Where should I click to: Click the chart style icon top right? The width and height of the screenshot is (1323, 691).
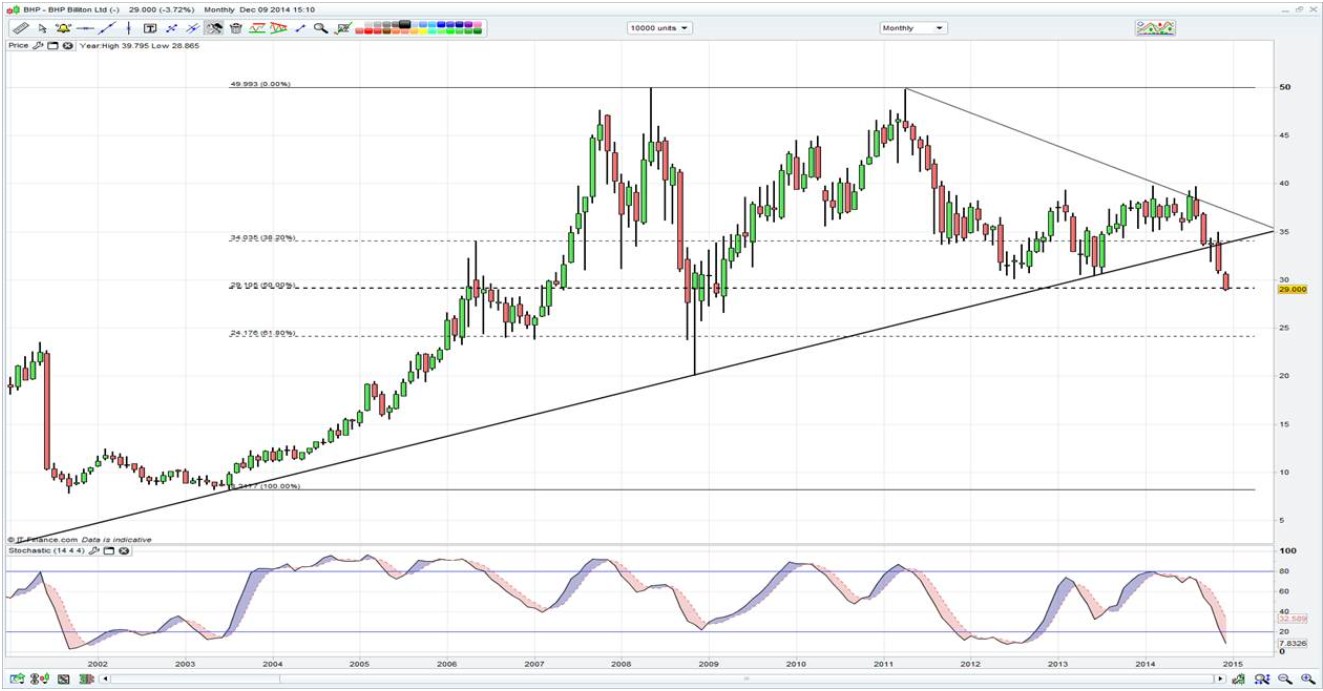[1154, 28]
